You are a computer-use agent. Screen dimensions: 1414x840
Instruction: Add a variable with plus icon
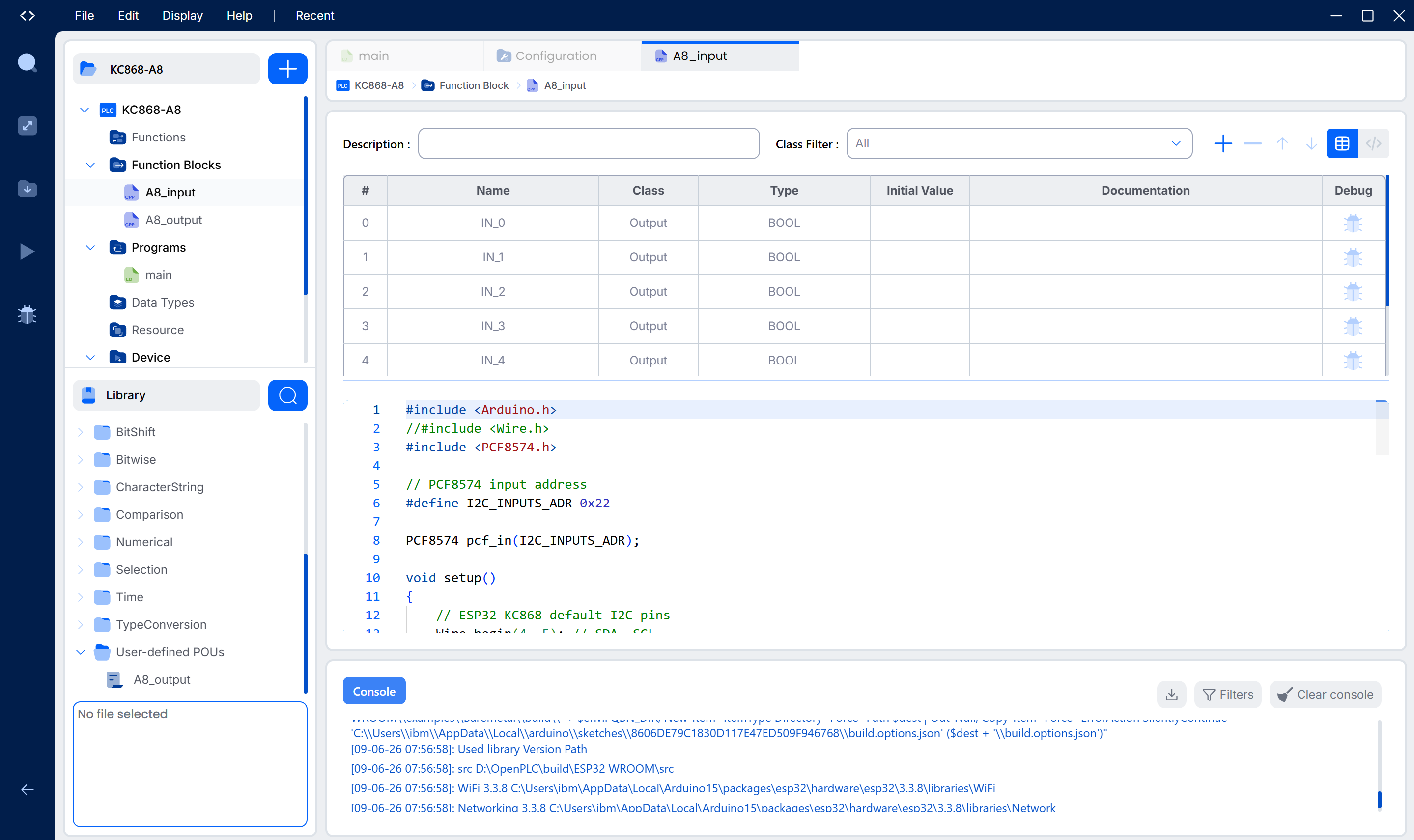[1223, 144]
